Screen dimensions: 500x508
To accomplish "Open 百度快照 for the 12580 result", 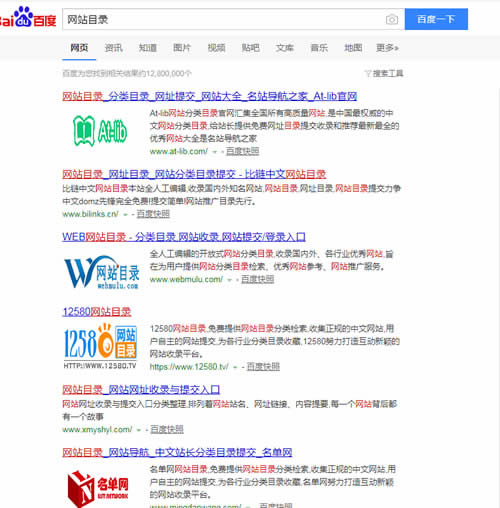I will [x=263, y=367].
